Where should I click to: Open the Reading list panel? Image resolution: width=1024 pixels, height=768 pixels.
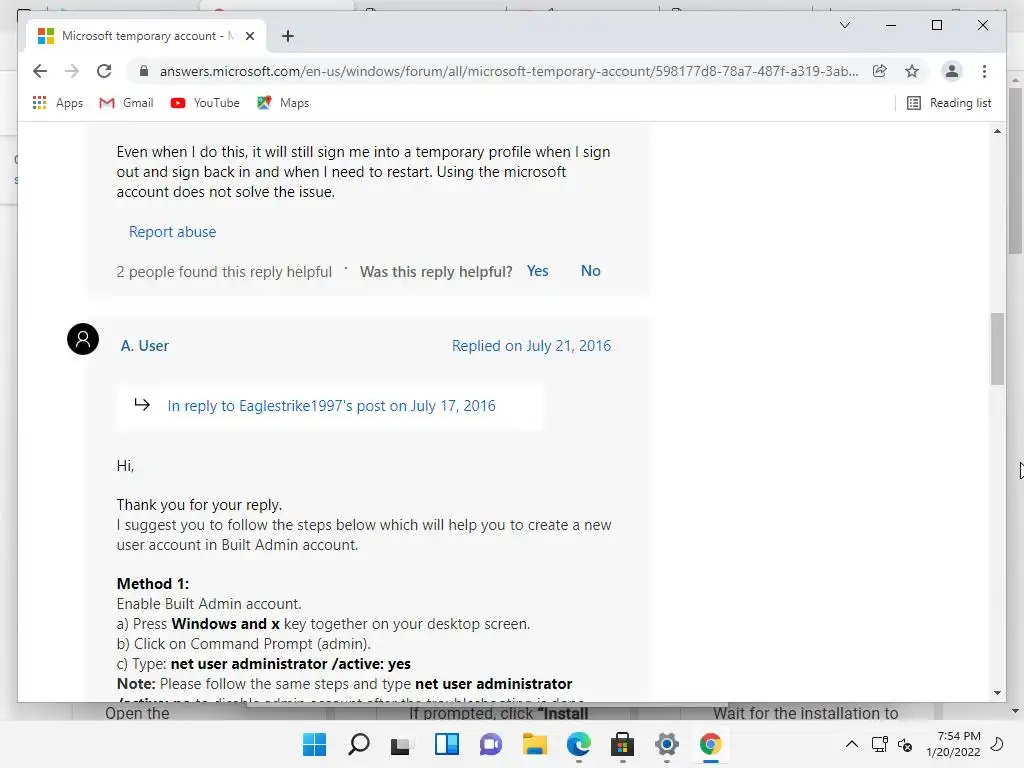pyautogui.click(x=949, y=103)
